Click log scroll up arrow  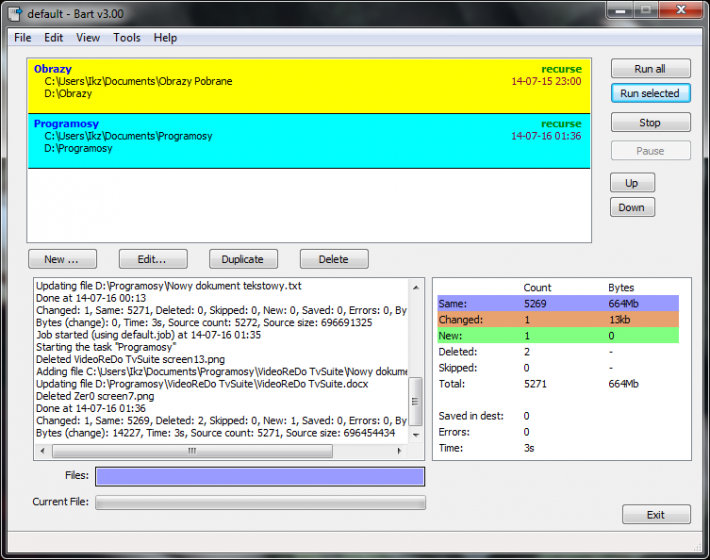coord(416,287)
